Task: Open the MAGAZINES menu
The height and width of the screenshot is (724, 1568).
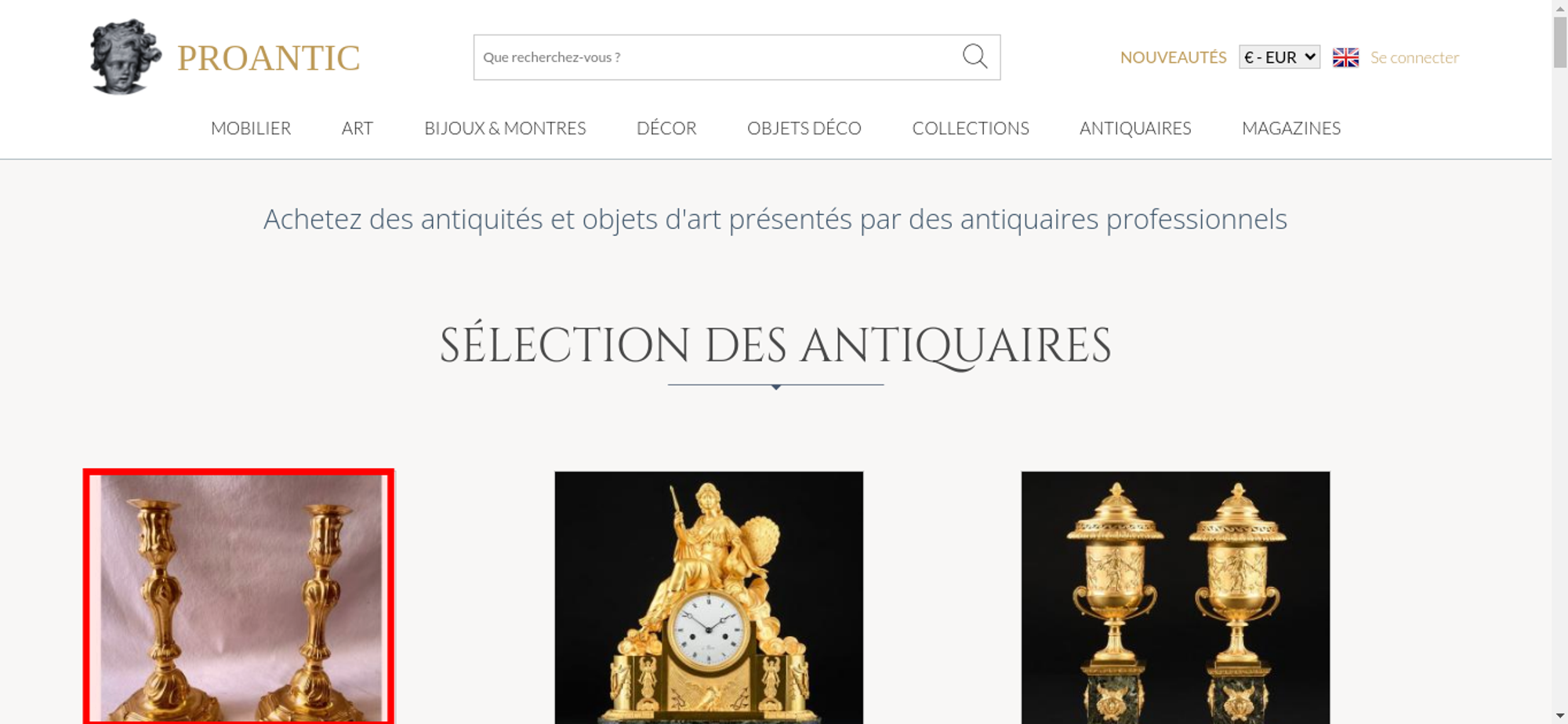Action: [x=1291, y=128]
